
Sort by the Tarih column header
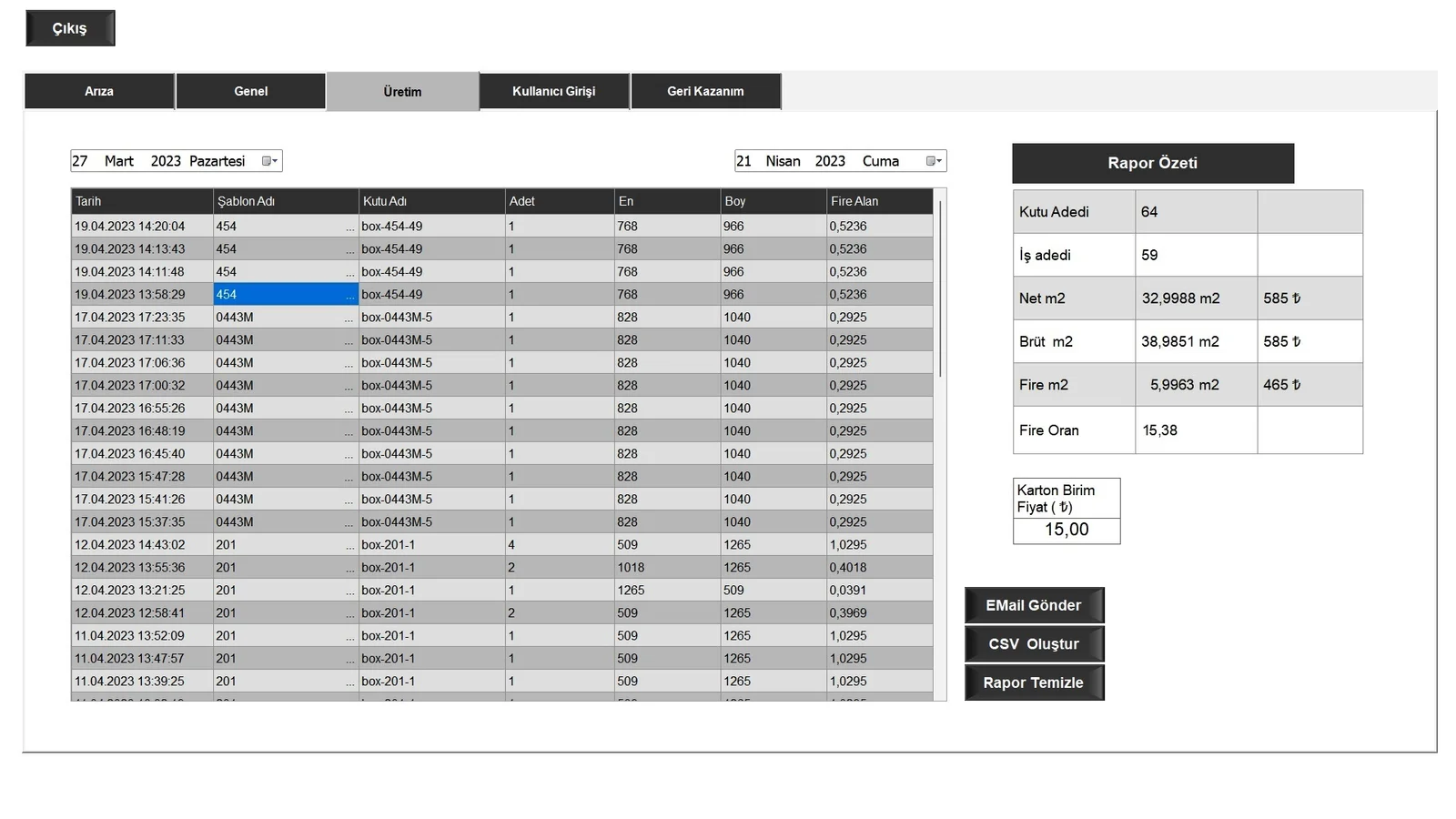tap(141, 201)
